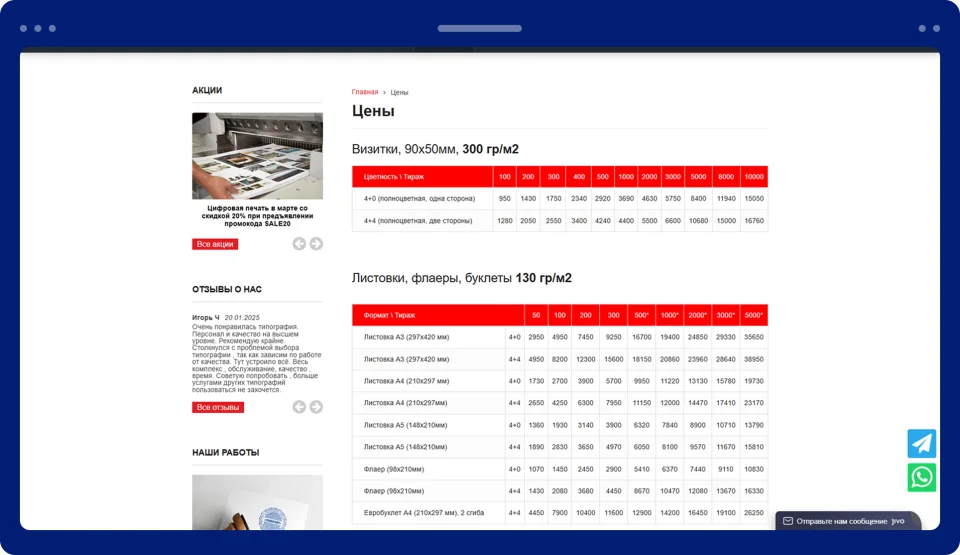Click the Визитки, 90x50мм section heading
Viewport: 960px width, 555px height.
tap(435, 149)
